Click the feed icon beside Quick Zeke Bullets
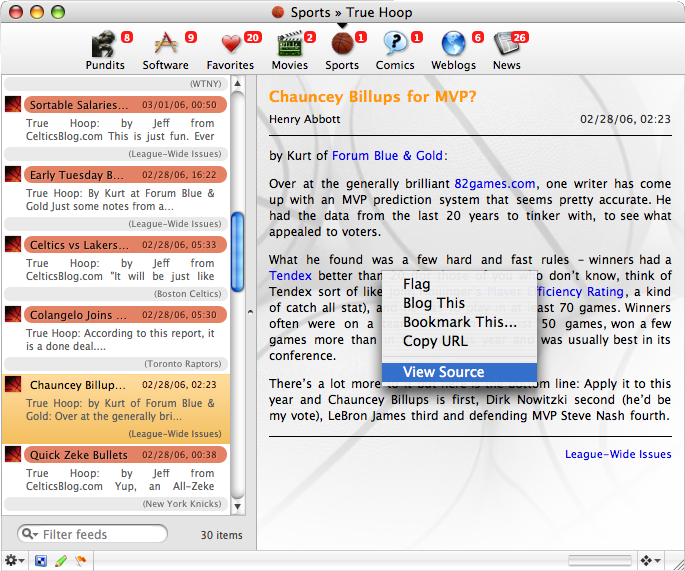Image resolution: width=685 pixels, height=571 pixels. [13, 454]
